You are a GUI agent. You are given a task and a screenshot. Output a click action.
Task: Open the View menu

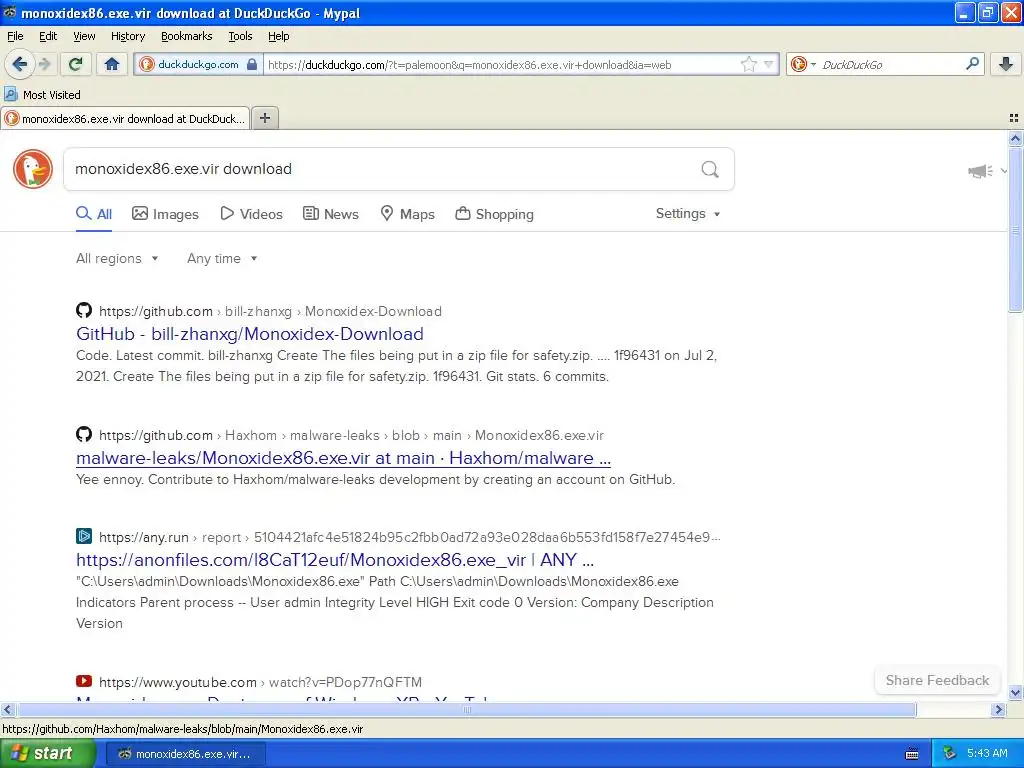click(x=84, y=36)
